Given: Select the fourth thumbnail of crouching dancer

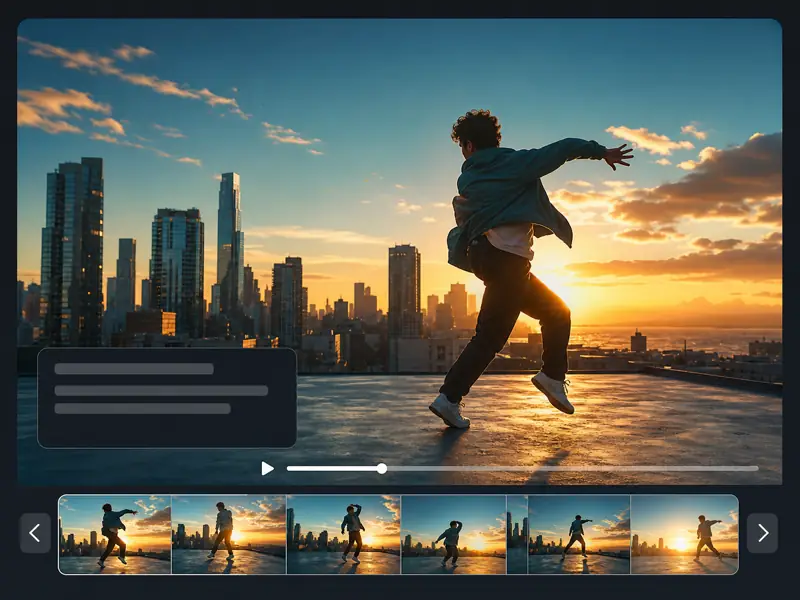Looking at the screenshot, I should coord(454,534).
